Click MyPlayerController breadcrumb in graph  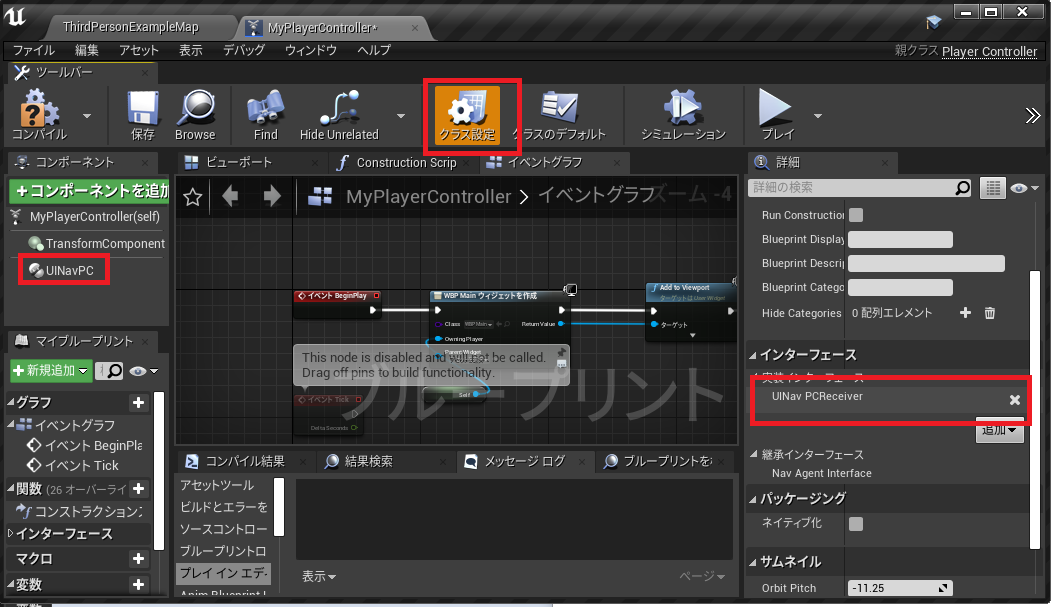pyautogui.click(x=428, y=196)
